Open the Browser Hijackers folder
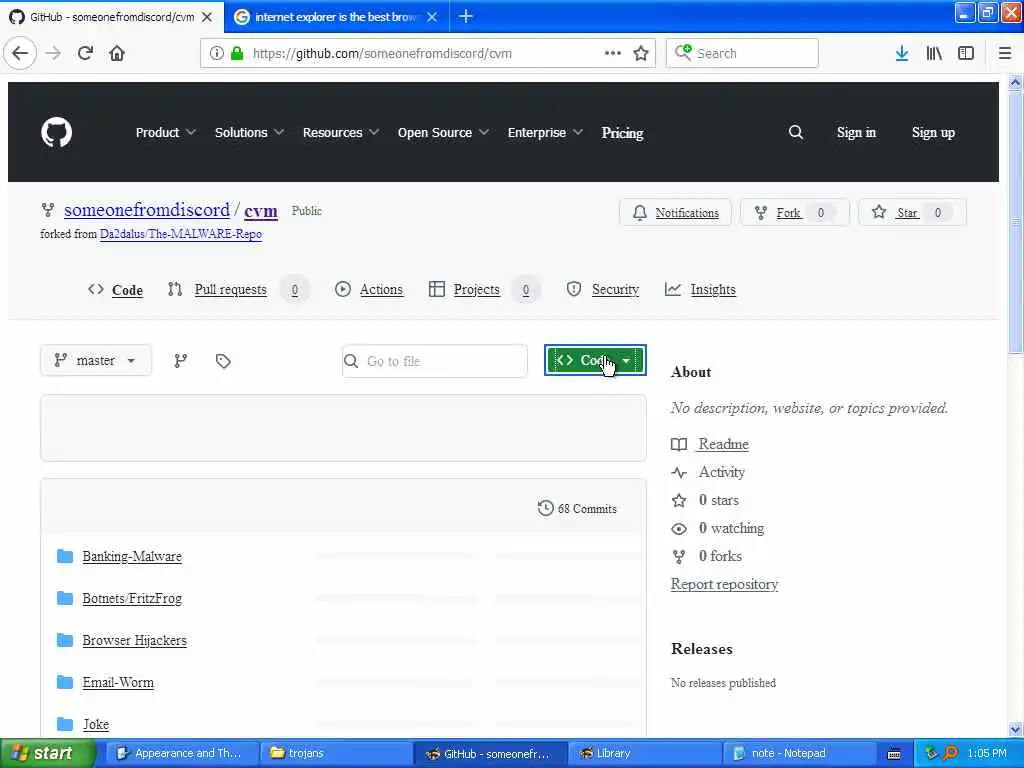This screenshot has height=768, width=1024. pos(135,640)
